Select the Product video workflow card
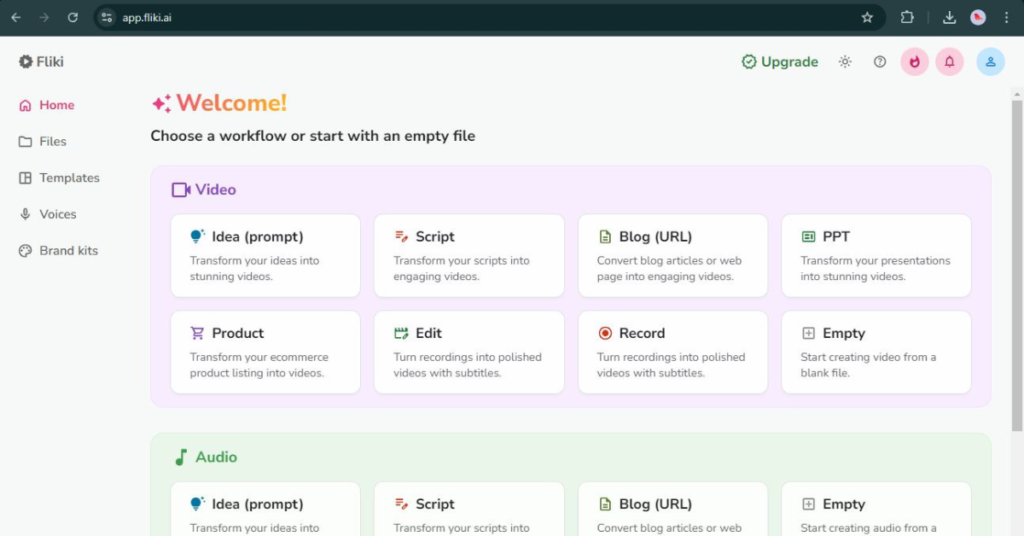Viewport: 1024px width, 536px height. tap(265, 353)
